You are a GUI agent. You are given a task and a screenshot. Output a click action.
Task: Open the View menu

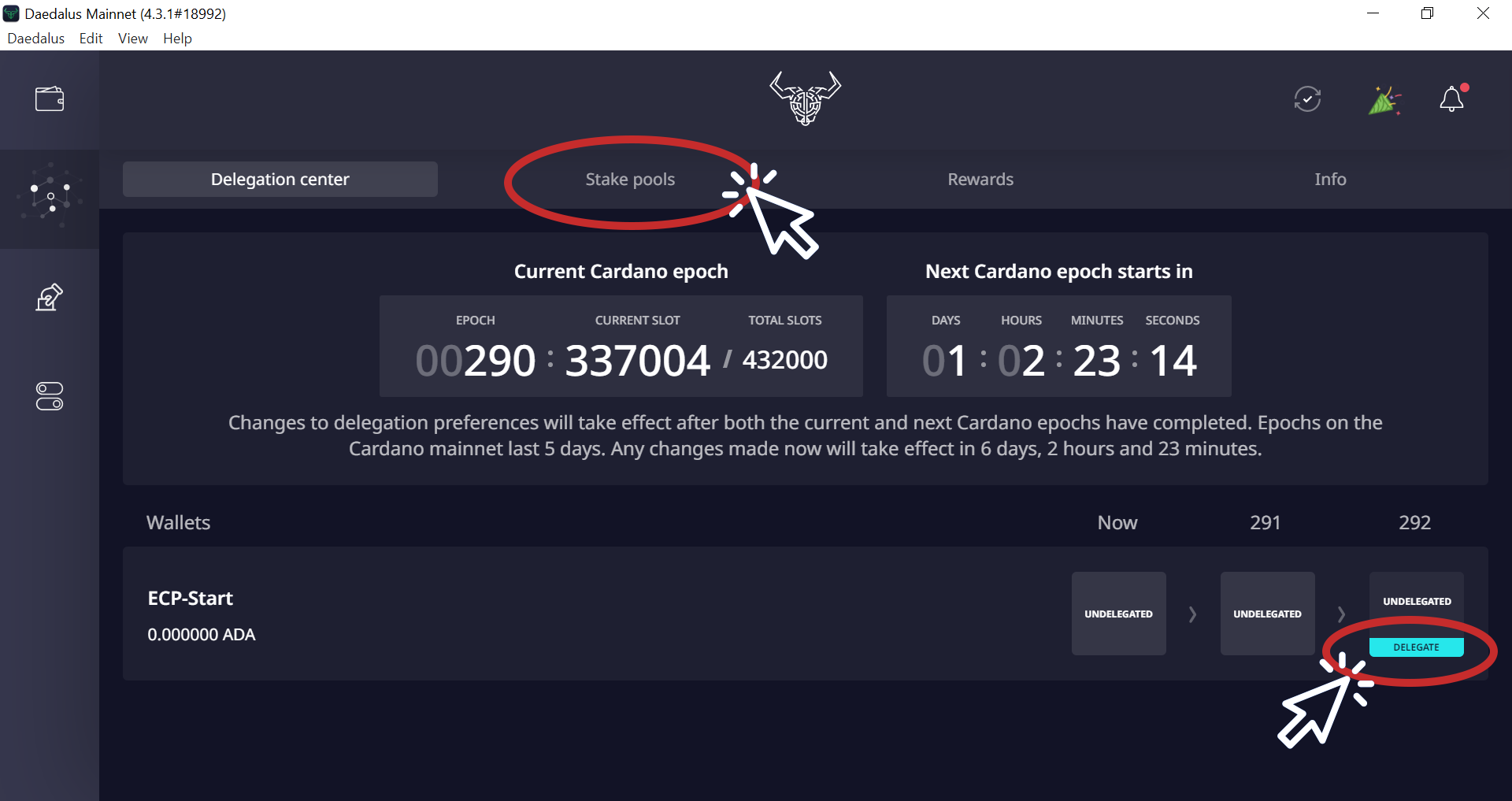coord(132,39)
